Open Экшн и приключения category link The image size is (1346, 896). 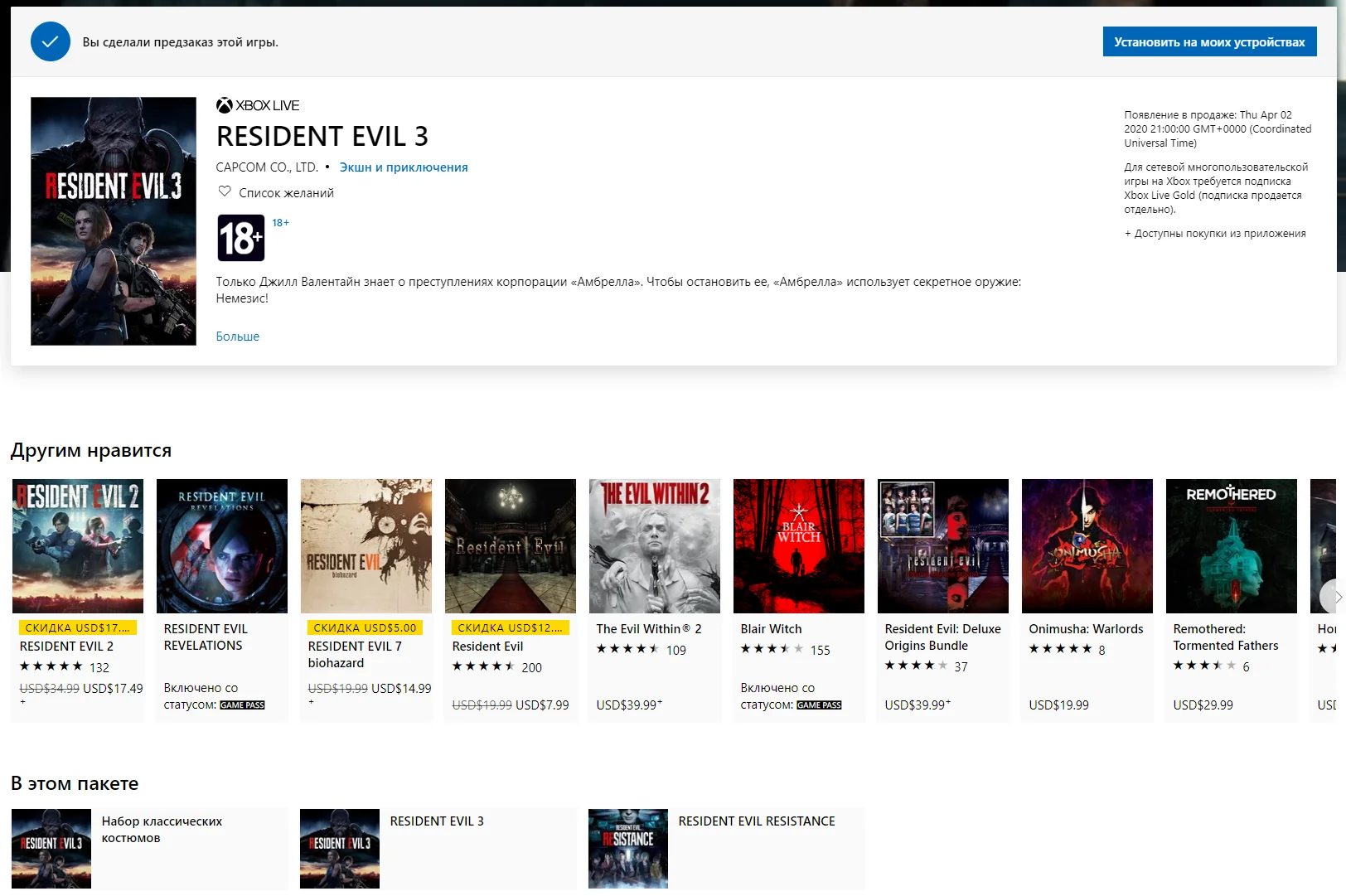(x=404, y=167)
